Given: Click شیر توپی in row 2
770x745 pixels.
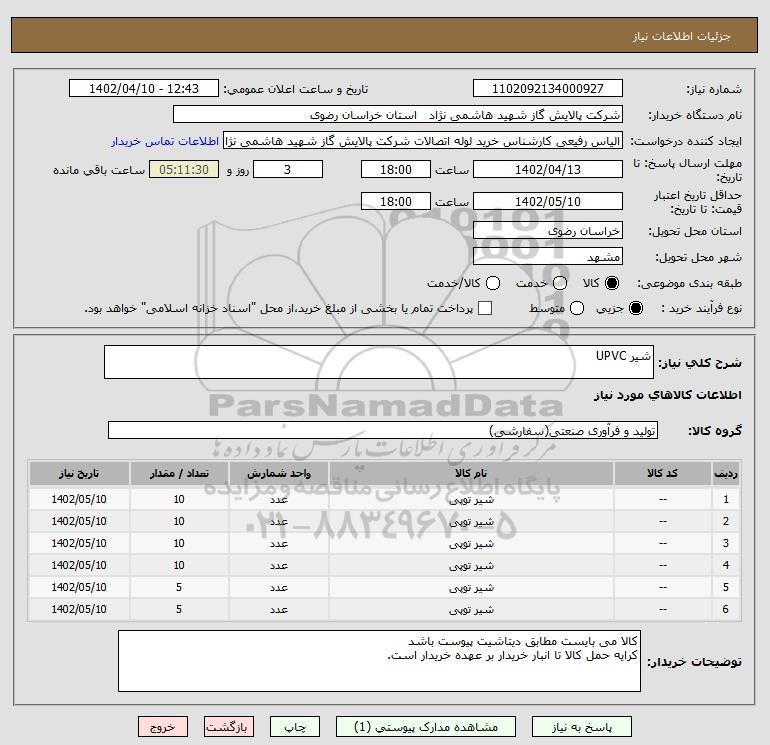Looking at the screenshot, I should tap(471, 522).
